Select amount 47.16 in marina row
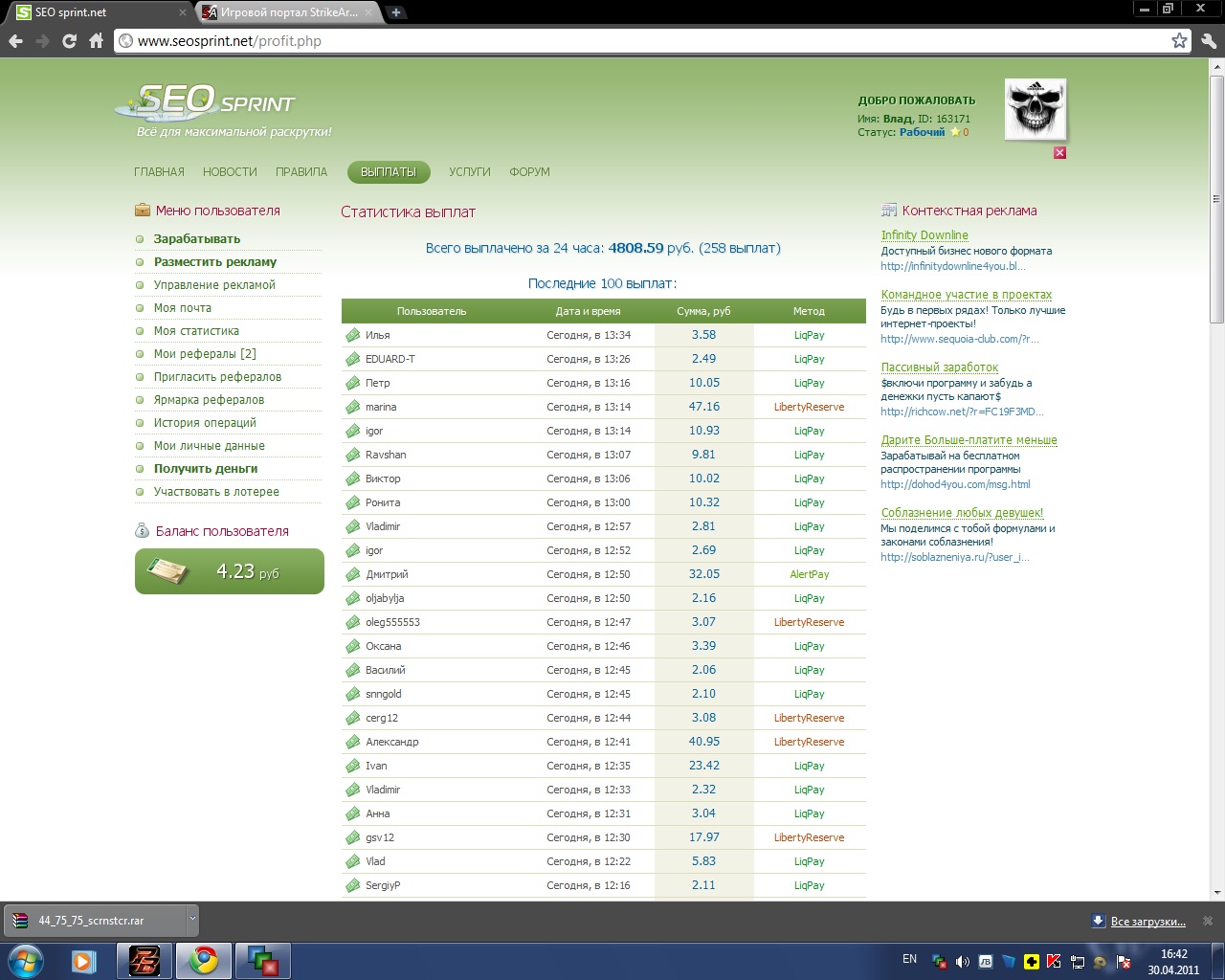 704,407
